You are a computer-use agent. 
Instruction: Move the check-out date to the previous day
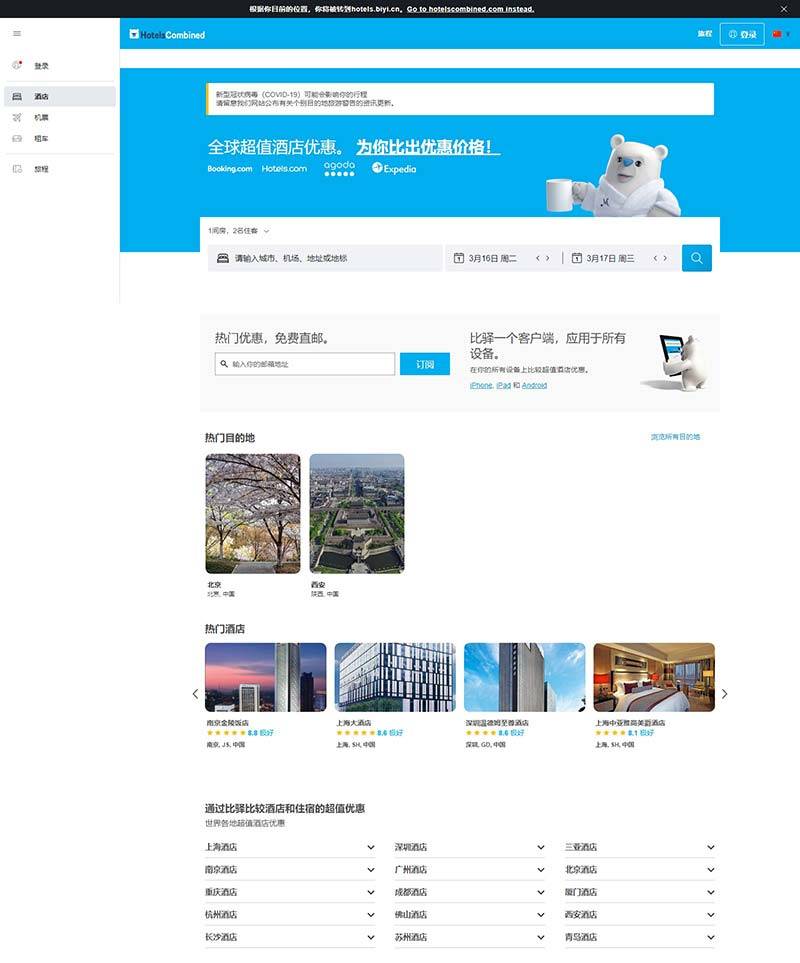point(655,259)
